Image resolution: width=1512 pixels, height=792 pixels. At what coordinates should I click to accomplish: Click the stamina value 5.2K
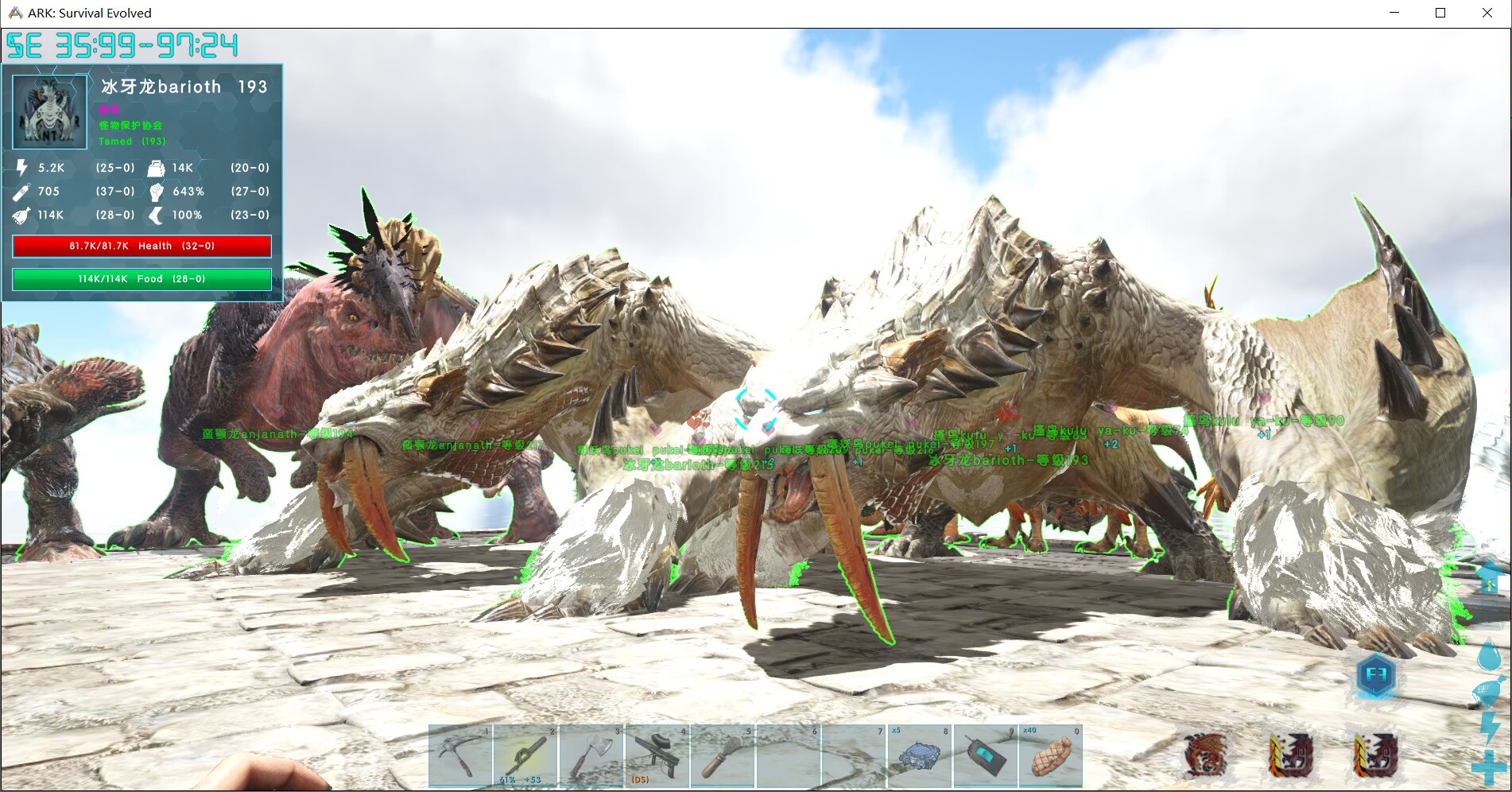click(x=52, y=168)
